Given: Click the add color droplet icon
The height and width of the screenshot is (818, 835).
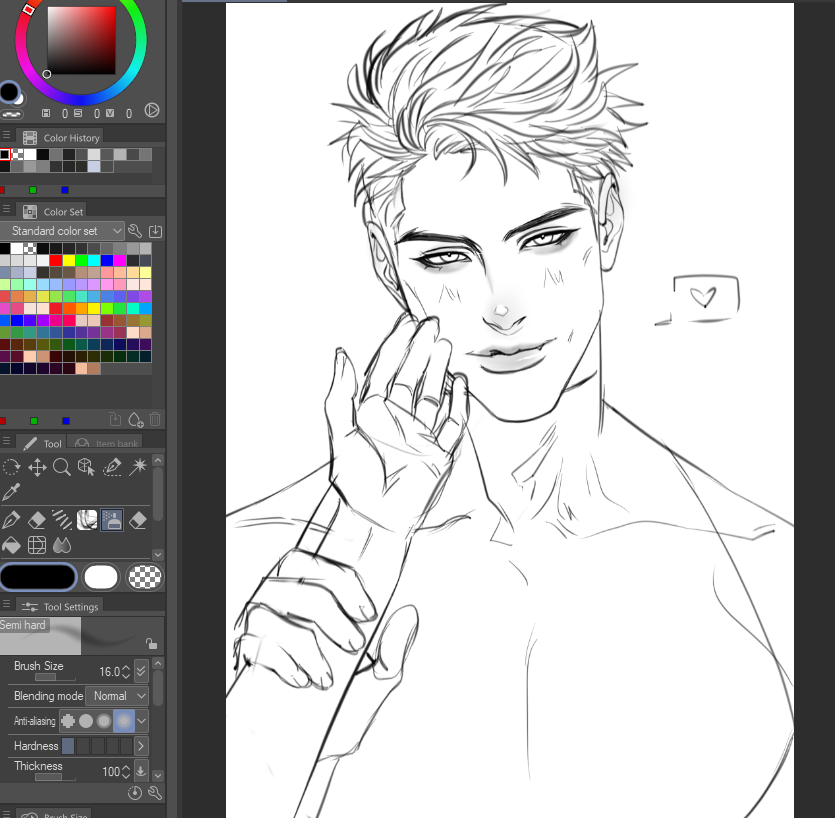Looking at the screenshot, I should (x=136, y=420).
